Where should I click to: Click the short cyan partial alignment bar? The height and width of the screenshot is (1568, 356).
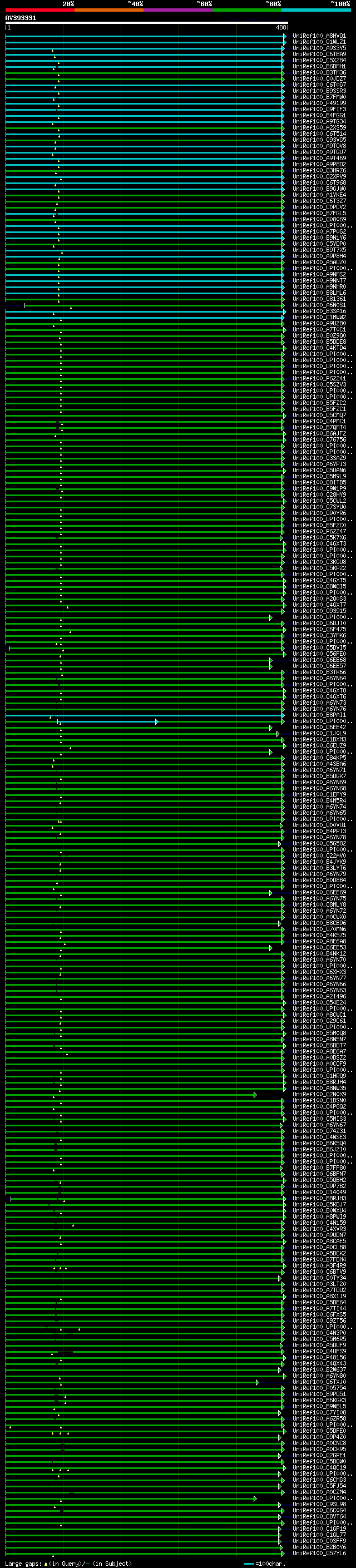coord(108,721)
